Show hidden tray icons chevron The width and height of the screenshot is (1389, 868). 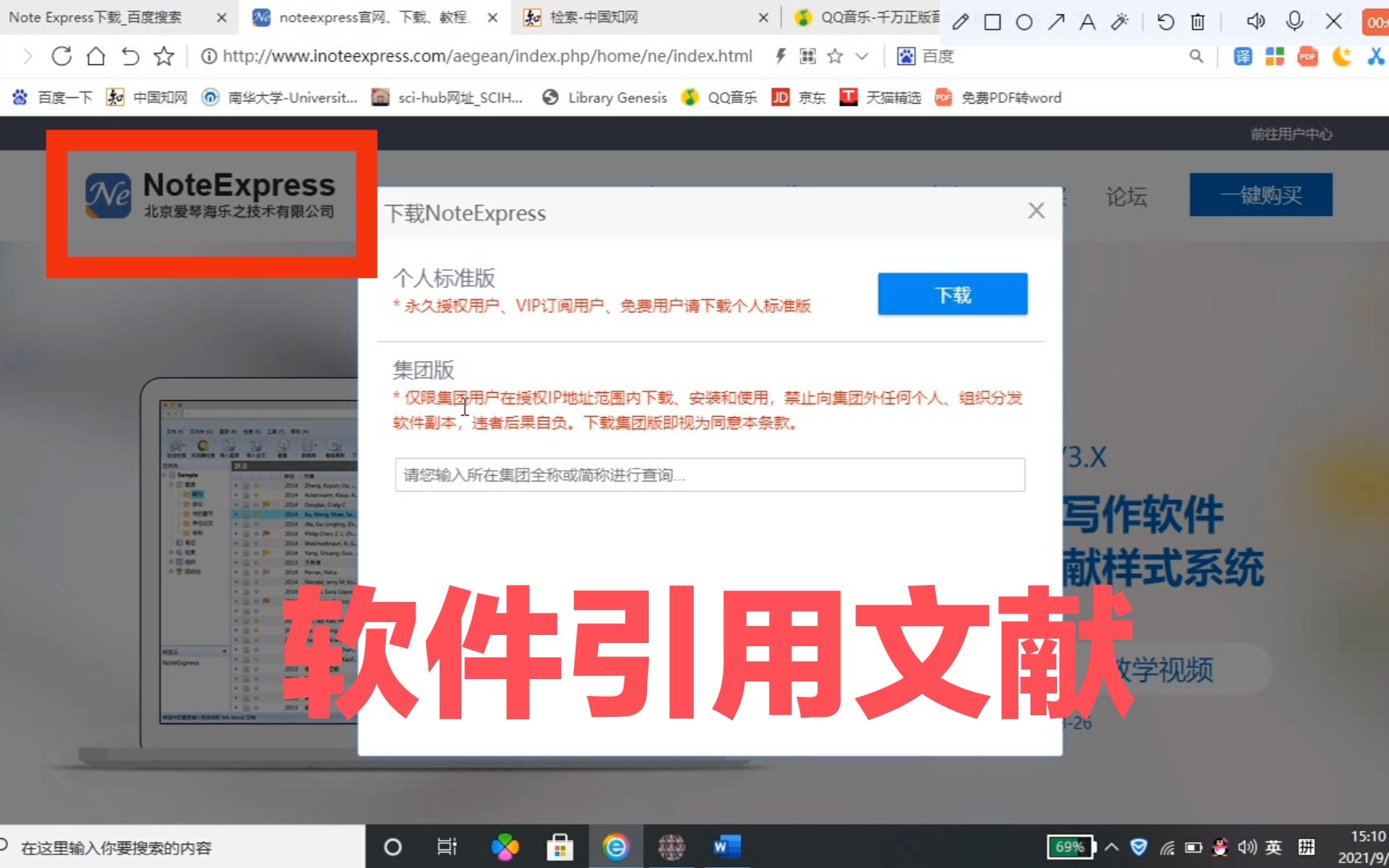(1112, 847)
